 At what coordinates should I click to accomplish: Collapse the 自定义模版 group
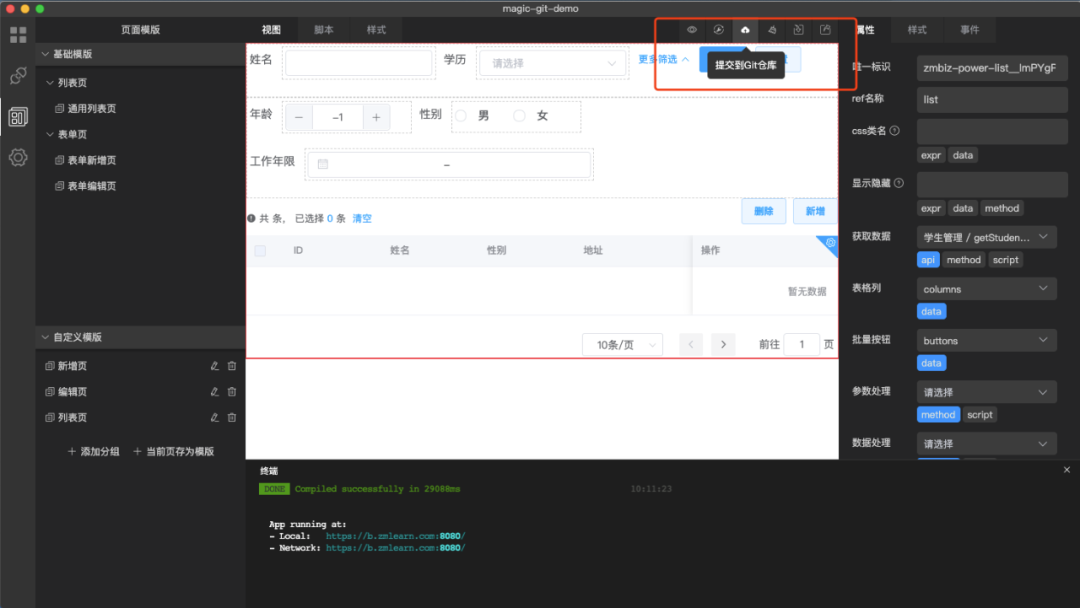45,337
